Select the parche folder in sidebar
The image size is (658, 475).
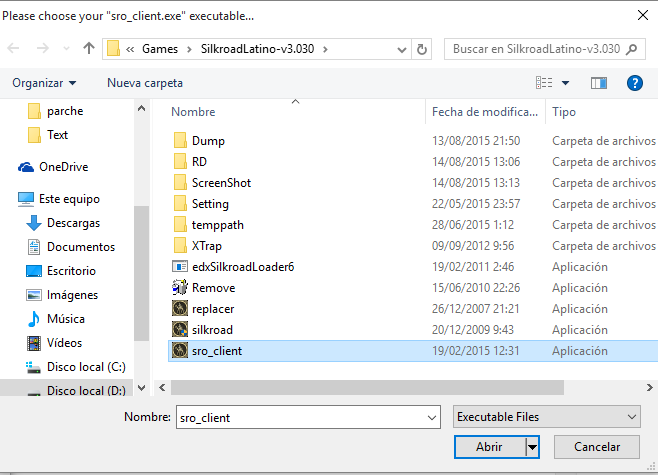point(65,111)
